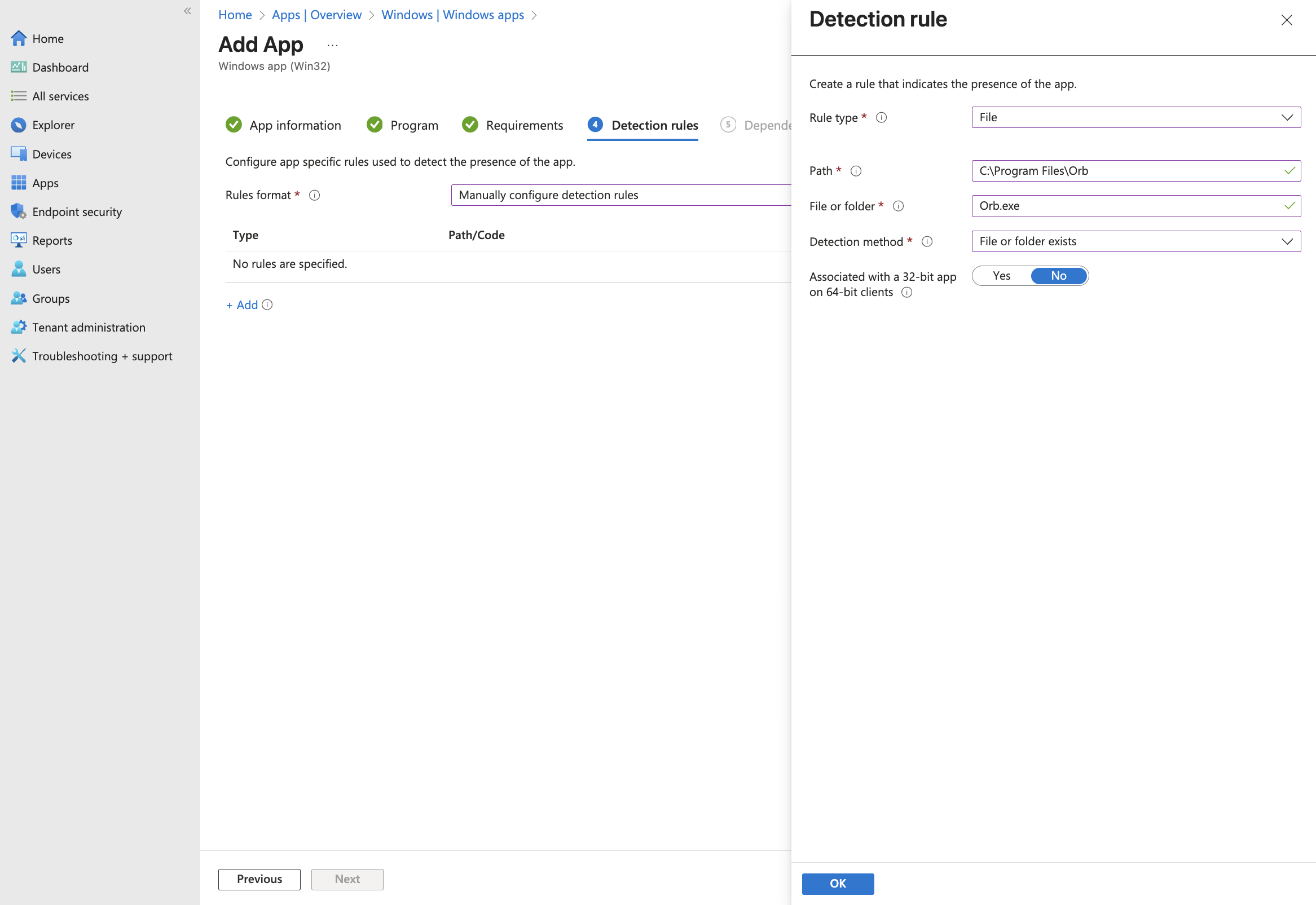Set 32-bit app association to Yes
This screenshot has height=905, width=1316.
pos(1001,276)
